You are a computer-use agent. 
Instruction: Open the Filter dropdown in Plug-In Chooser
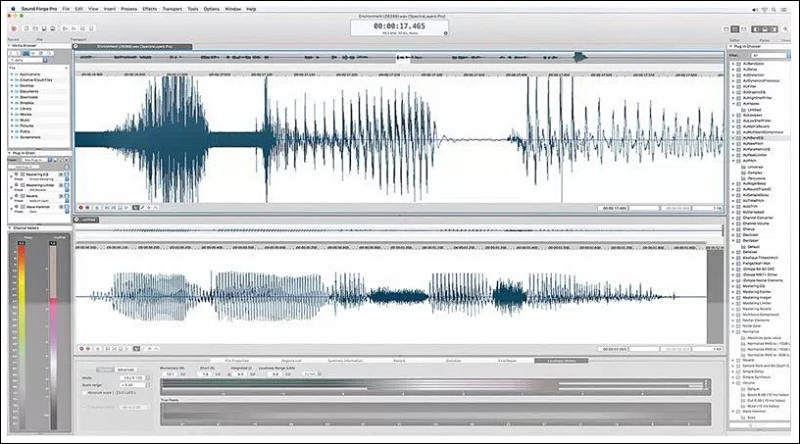(x=769, y=55)
